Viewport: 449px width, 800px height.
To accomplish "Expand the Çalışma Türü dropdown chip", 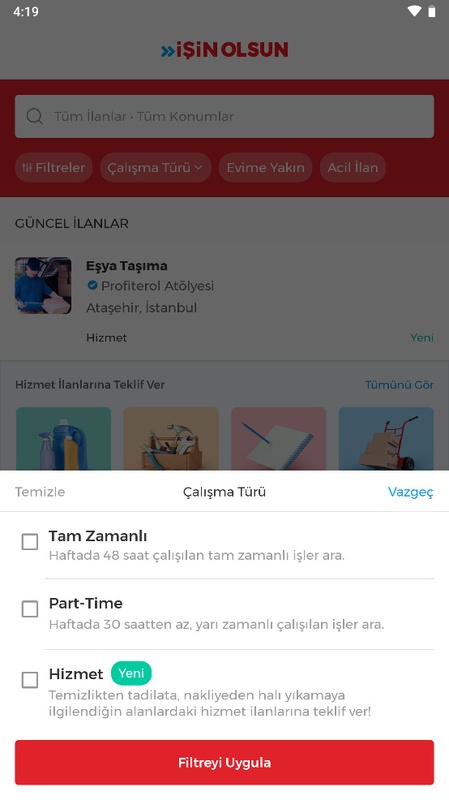I will (x=156, y=167).
